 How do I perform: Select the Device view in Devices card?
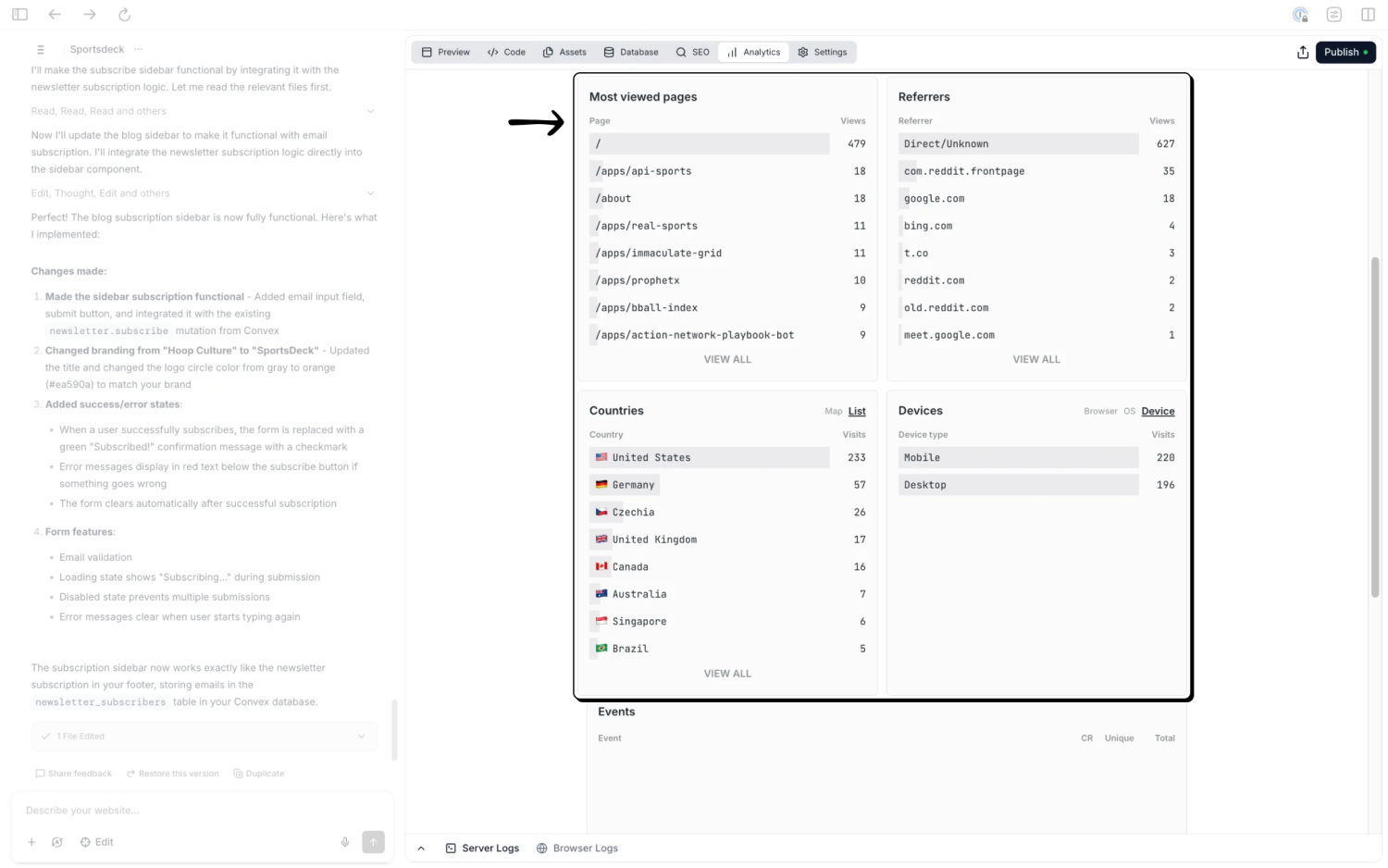1158,411
